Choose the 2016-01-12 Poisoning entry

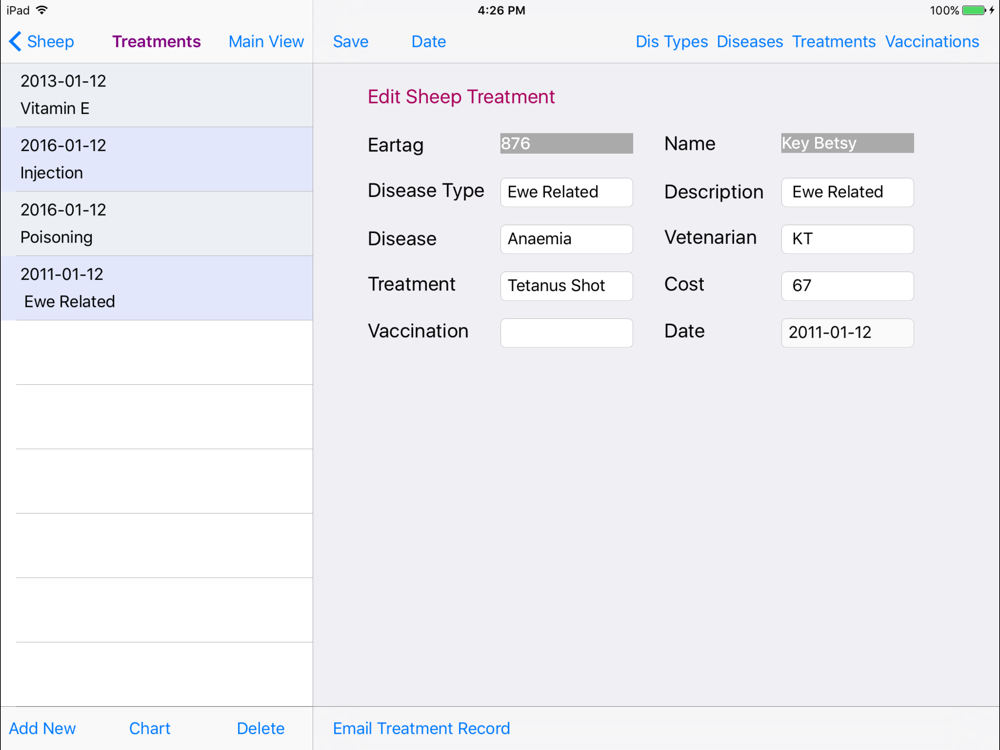(x=157, y=224)
